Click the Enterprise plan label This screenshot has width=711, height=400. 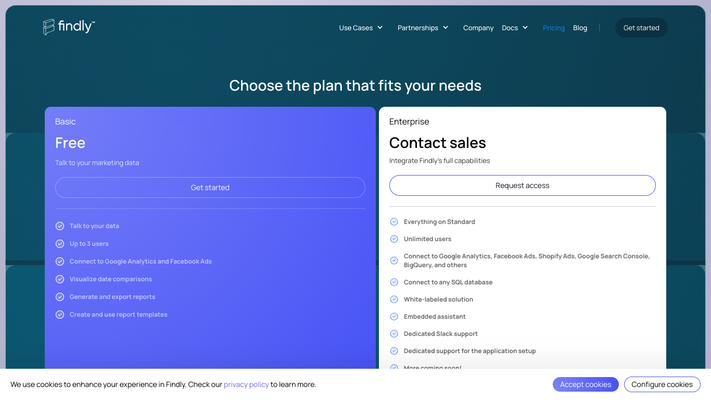409,122
